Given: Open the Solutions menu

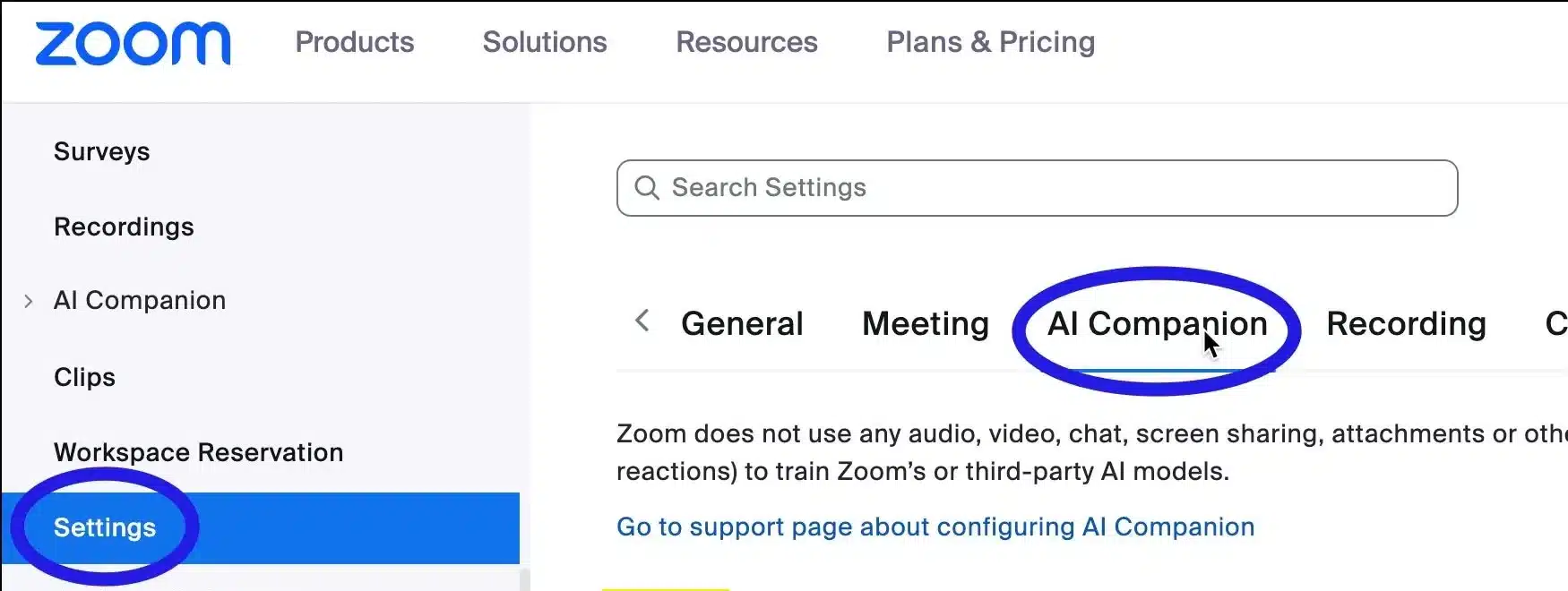Looking at the screenshot, I should pos(545,42).
